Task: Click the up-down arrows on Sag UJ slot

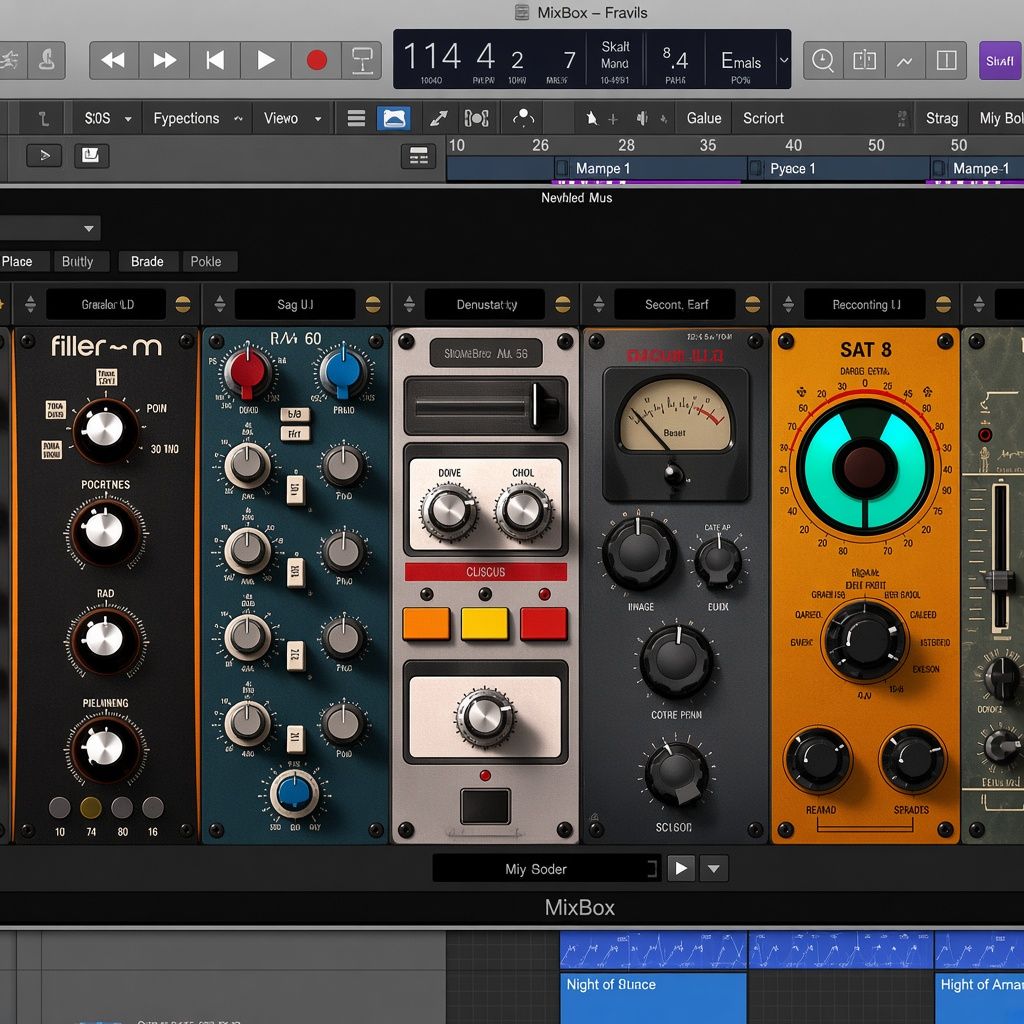Action: click(220, 304)
